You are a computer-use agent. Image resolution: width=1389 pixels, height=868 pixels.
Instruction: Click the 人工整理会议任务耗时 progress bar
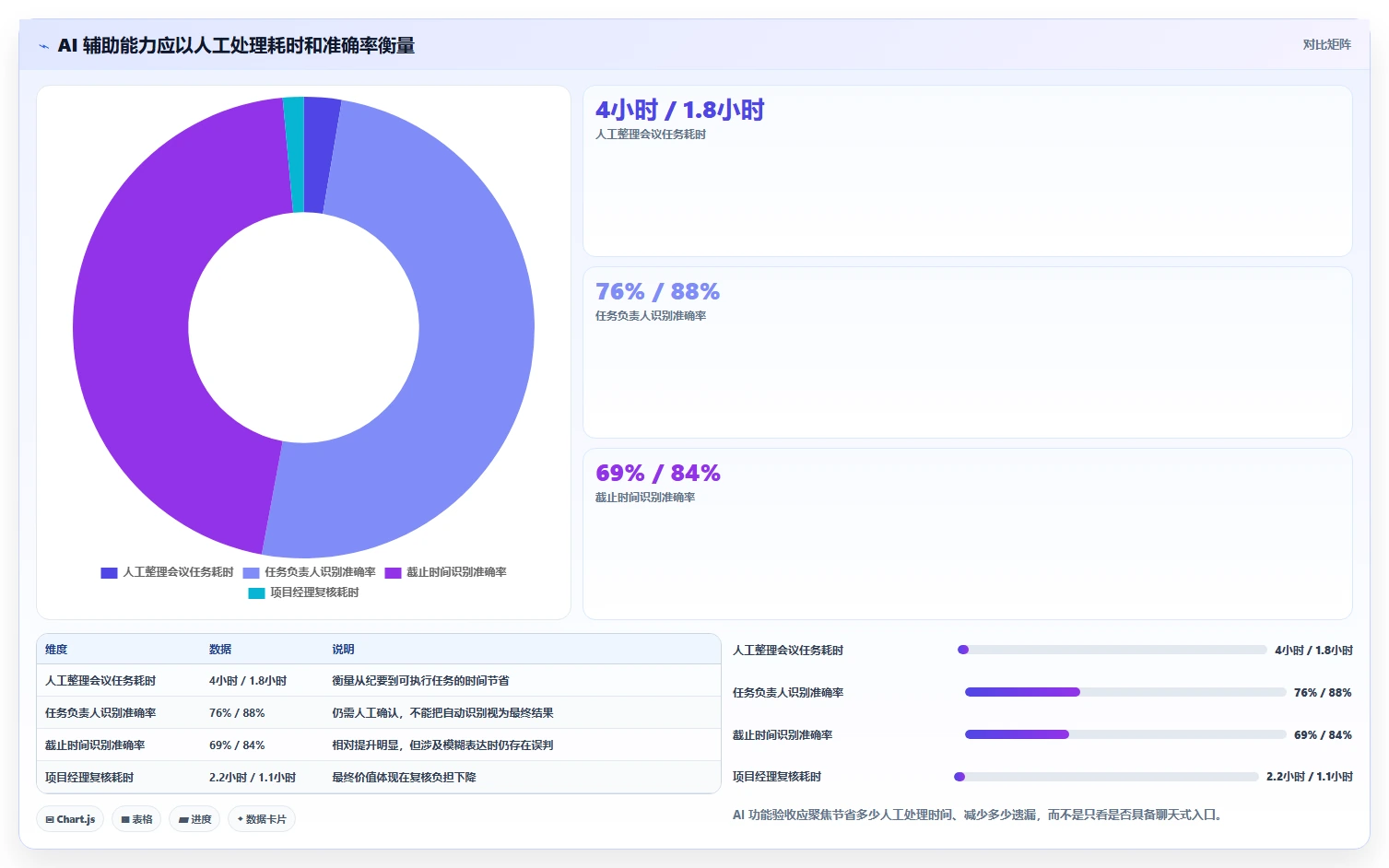1112,650
